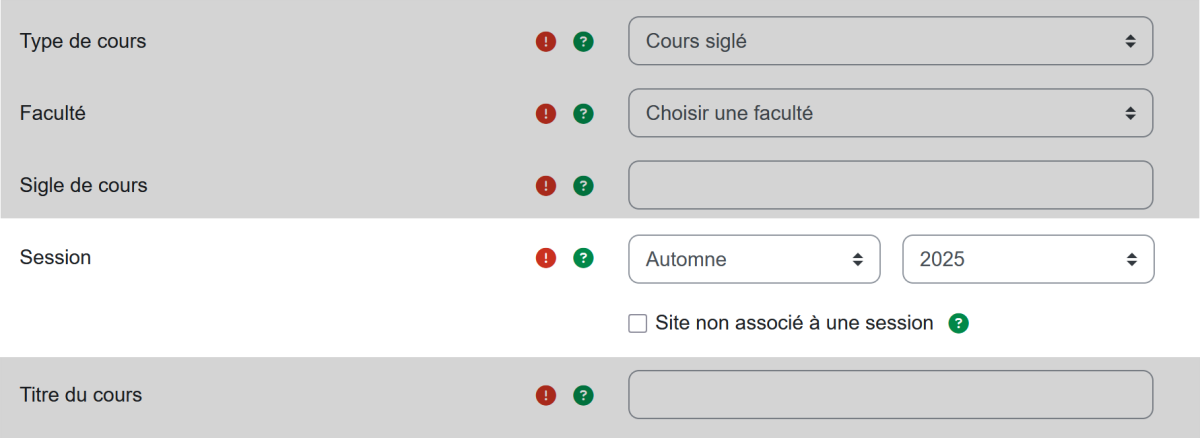
Task: Open help for Sigle de cours
Action: pos(583,186)
